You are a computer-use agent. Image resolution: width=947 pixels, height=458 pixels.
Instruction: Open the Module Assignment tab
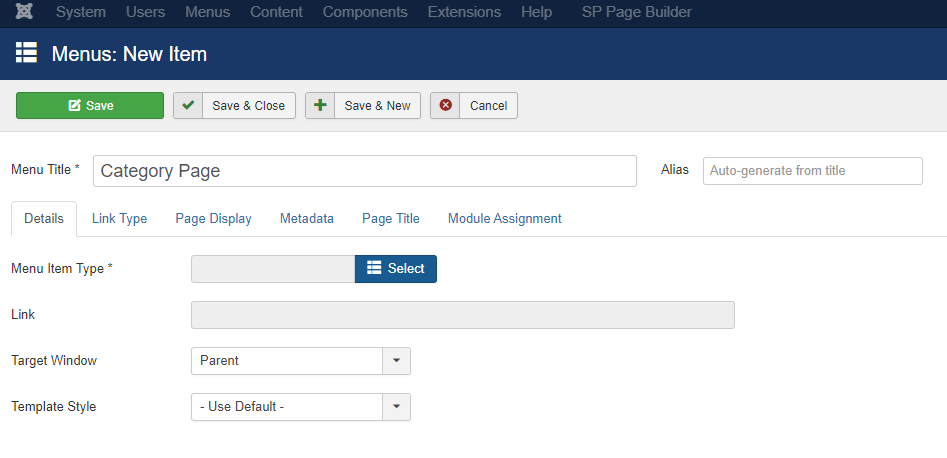[x=505, y=219]
